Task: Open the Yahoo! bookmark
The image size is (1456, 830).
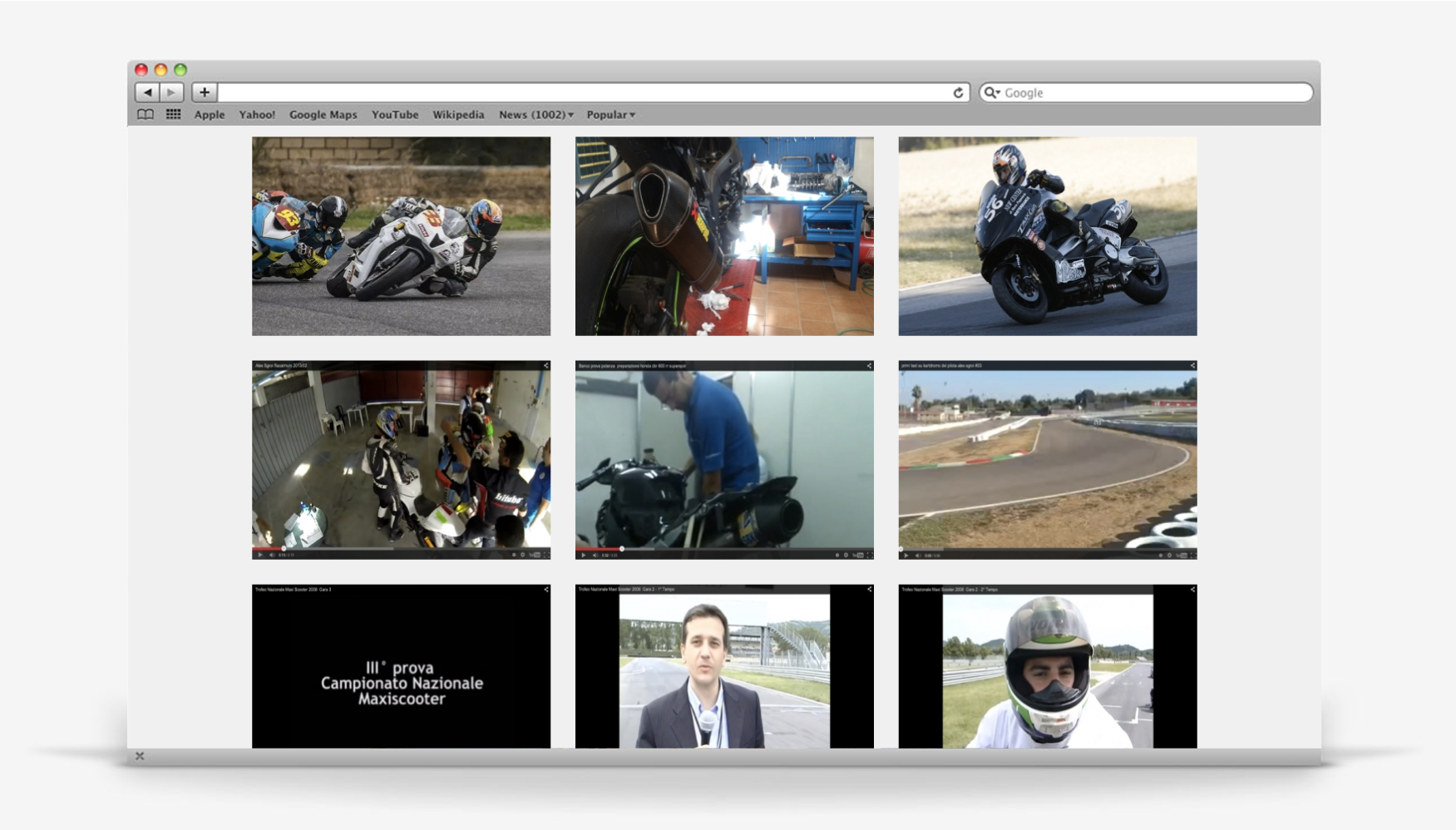Action: pyautogui.click(x=257, y=115)
